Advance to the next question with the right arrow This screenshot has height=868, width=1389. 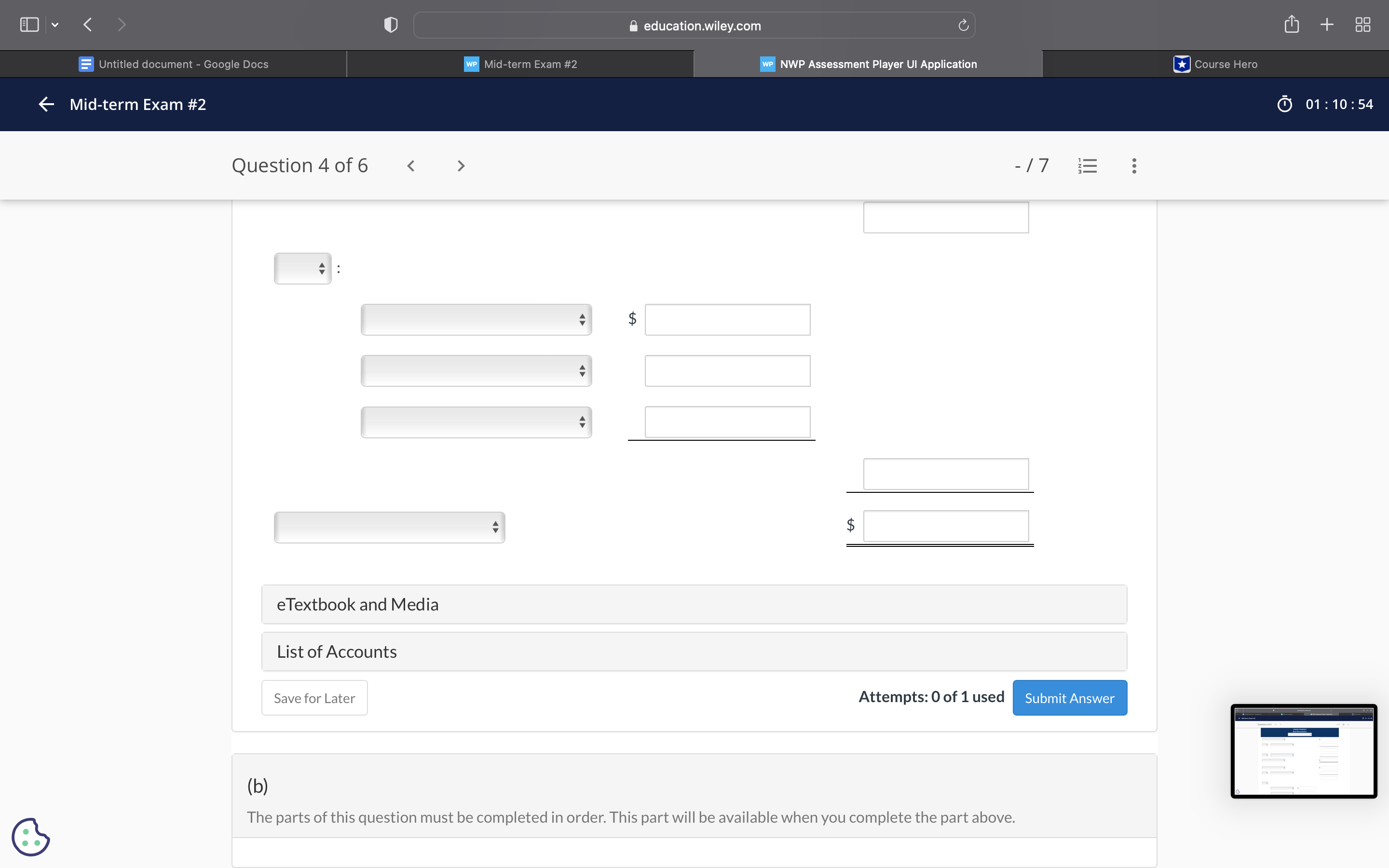(460, 165)
